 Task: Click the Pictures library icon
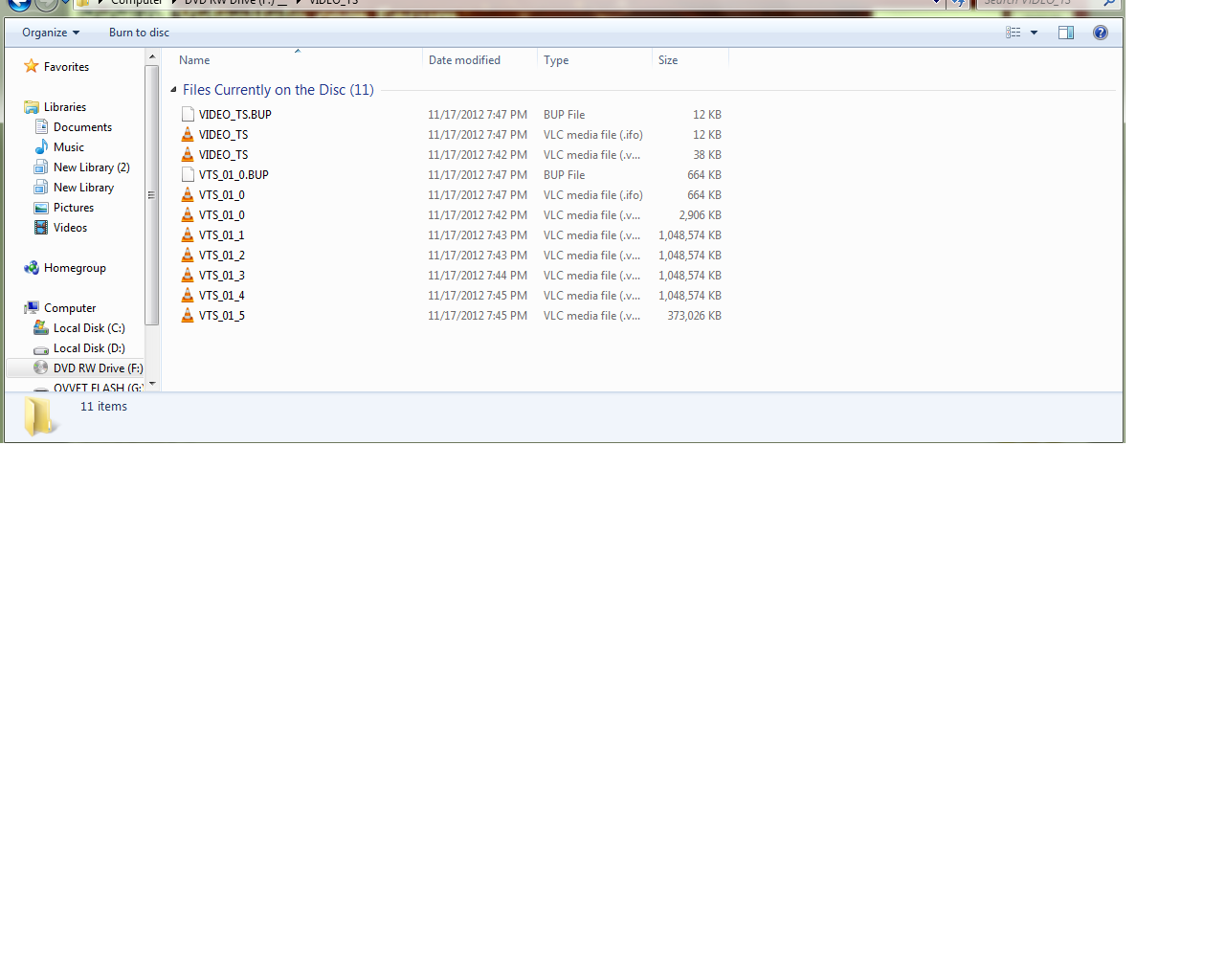[x=41, y=208]
